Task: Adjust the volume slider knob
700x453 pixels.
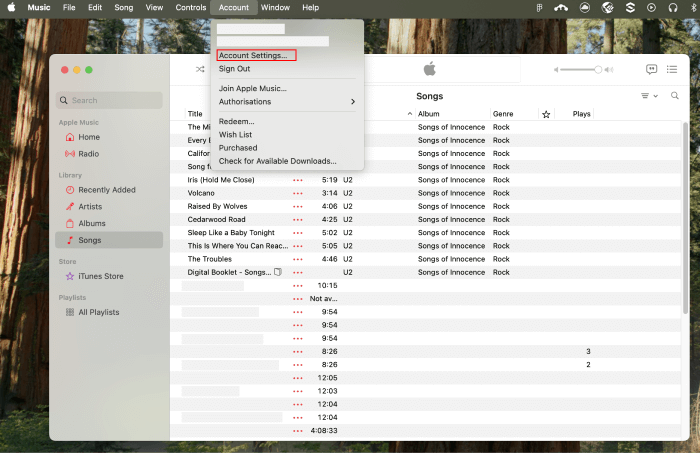Action: (598, 70)
